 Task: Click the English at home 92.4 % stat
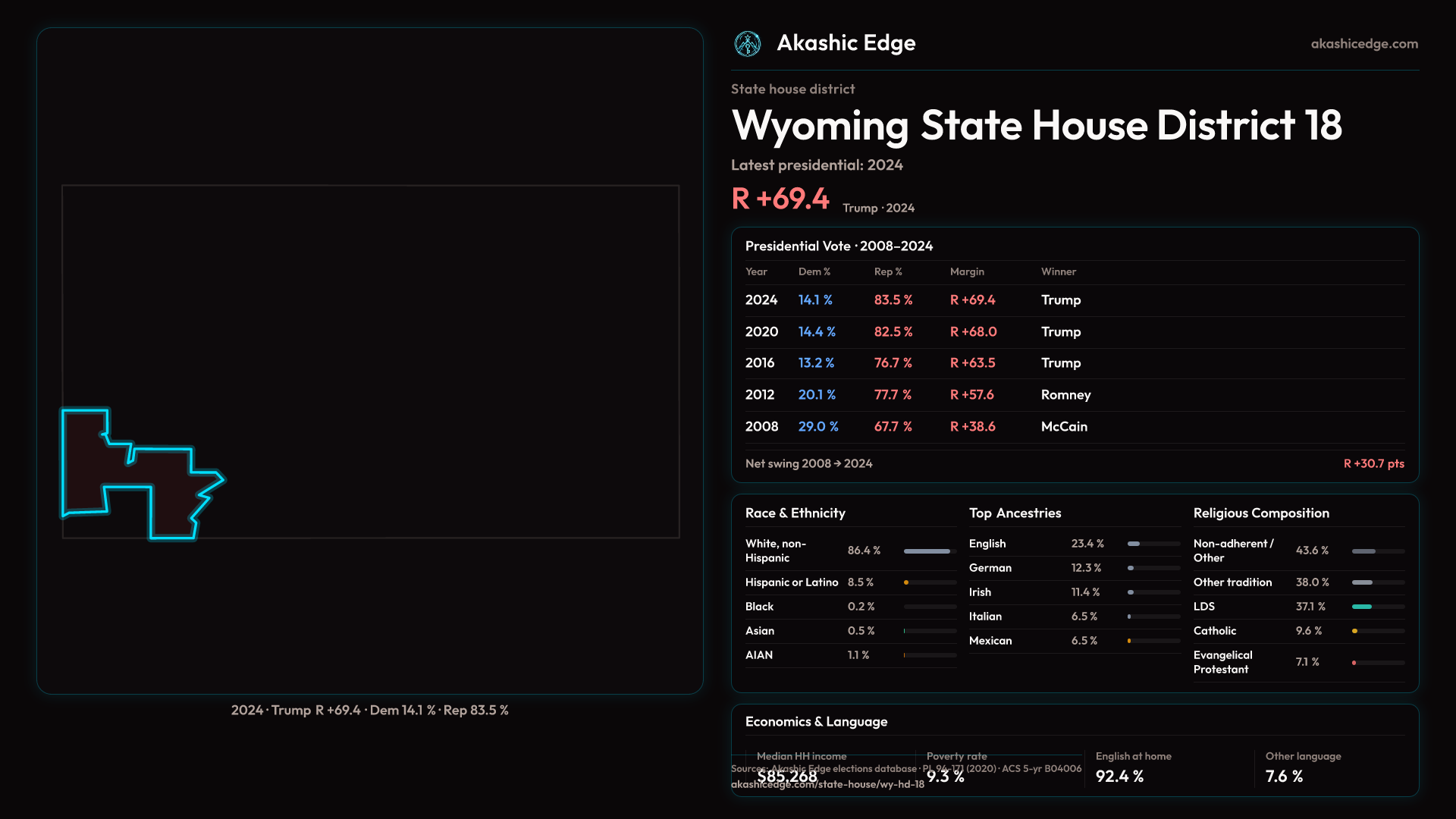1119,776
